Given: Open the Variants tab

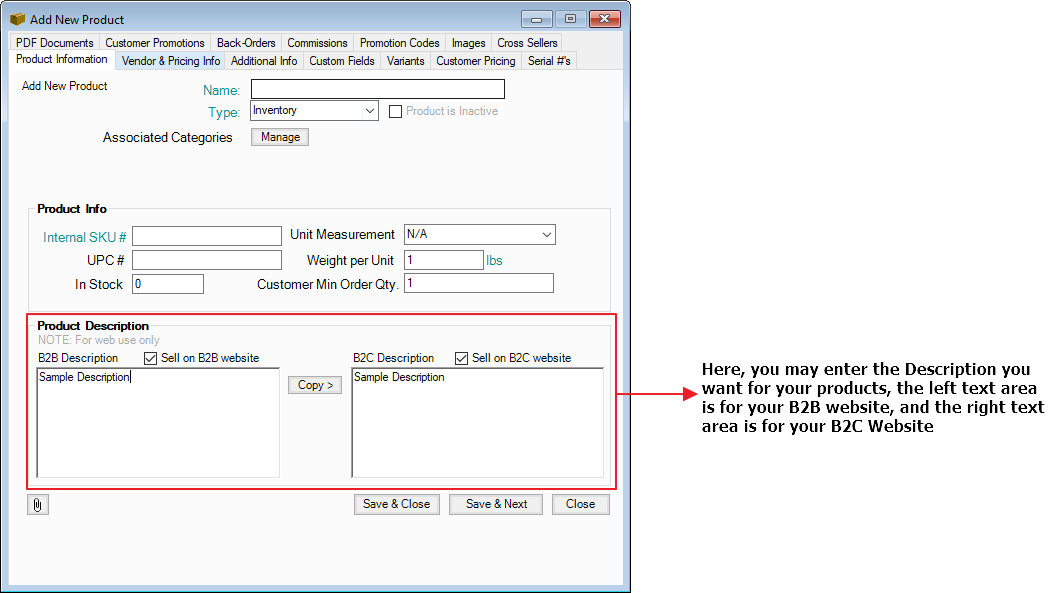Looking at the screenshot, I should coord(406,61).
